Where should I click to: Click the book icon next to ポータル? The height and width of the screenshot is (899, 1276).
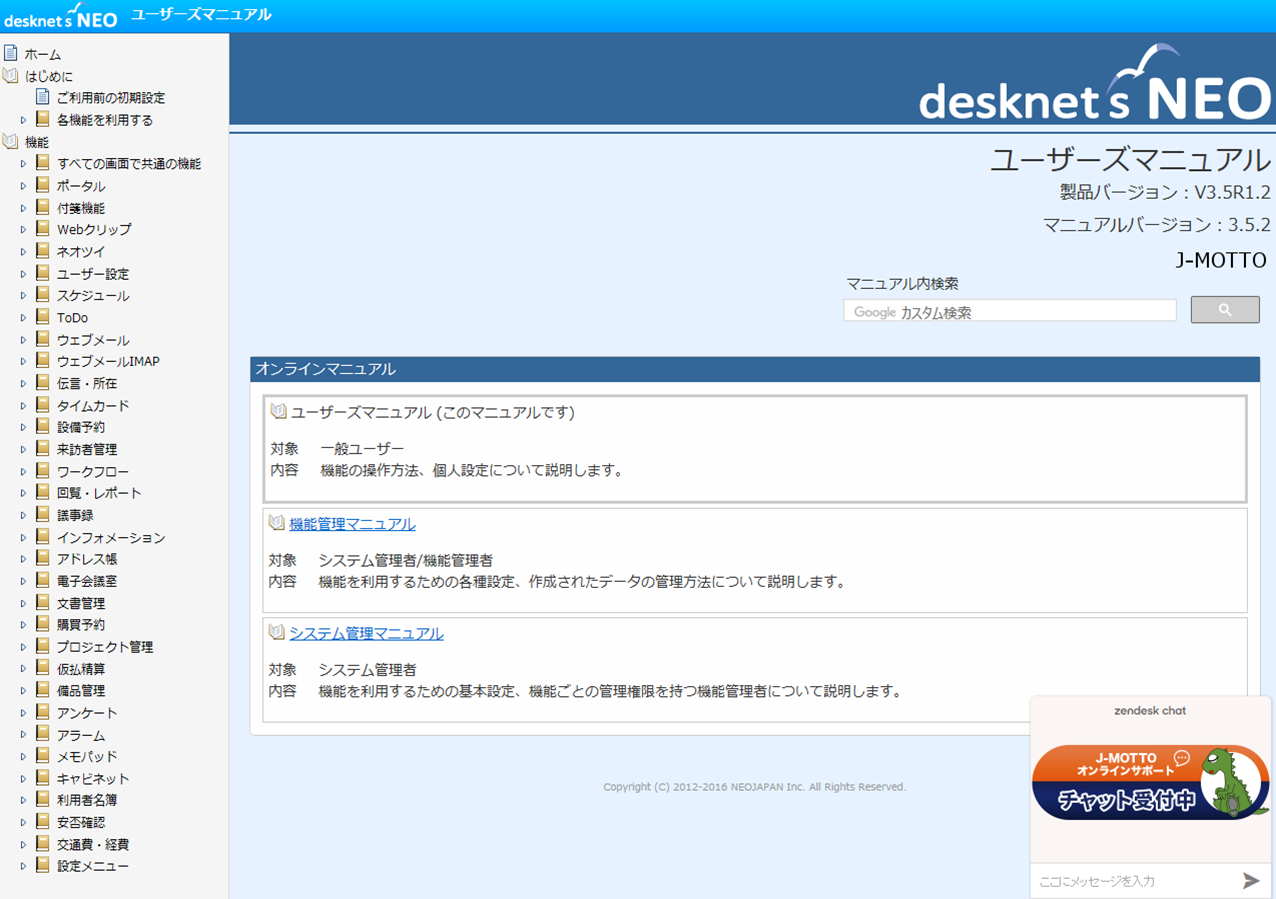42,185
